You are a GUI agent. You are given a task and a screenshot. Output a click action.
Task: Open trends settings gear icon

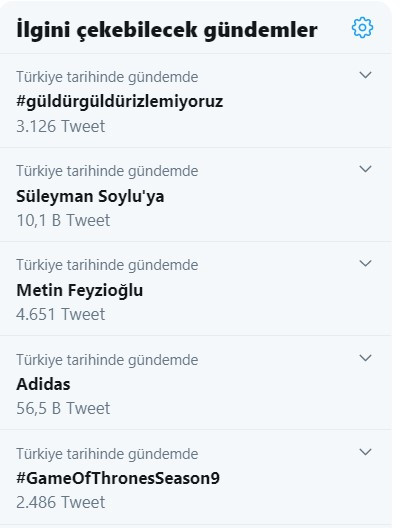(362, 27)
